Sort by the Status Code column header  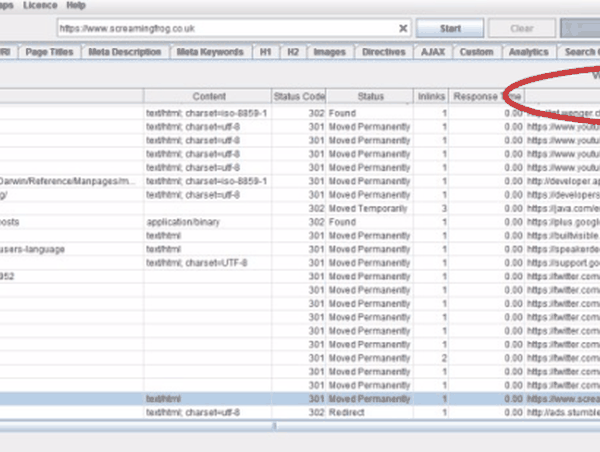299,96
